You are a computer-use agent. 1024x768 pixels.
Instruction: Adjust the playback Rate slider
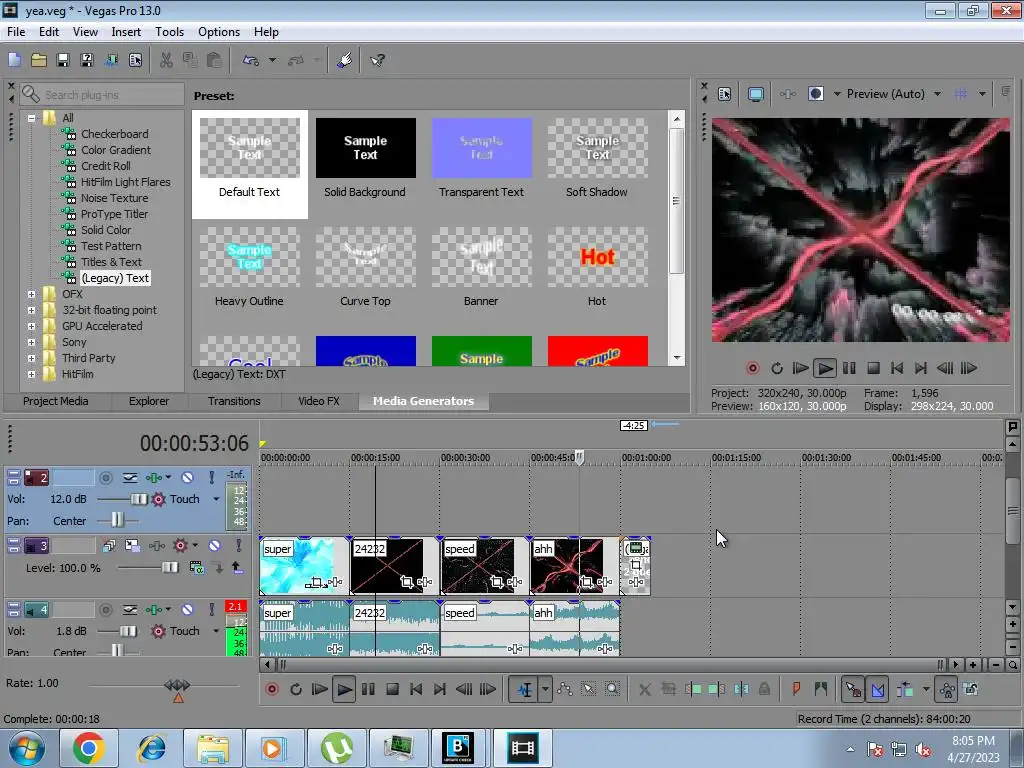(x=177, y=686)
